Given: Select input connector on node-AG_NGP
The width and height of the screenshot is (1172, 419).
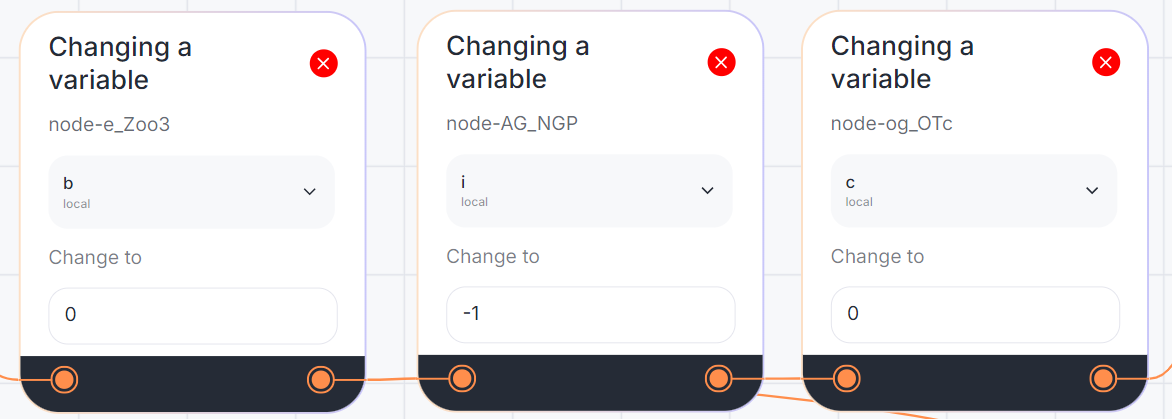Looking at the screenshot, I should pyautogui.click(x=461, y=378).
